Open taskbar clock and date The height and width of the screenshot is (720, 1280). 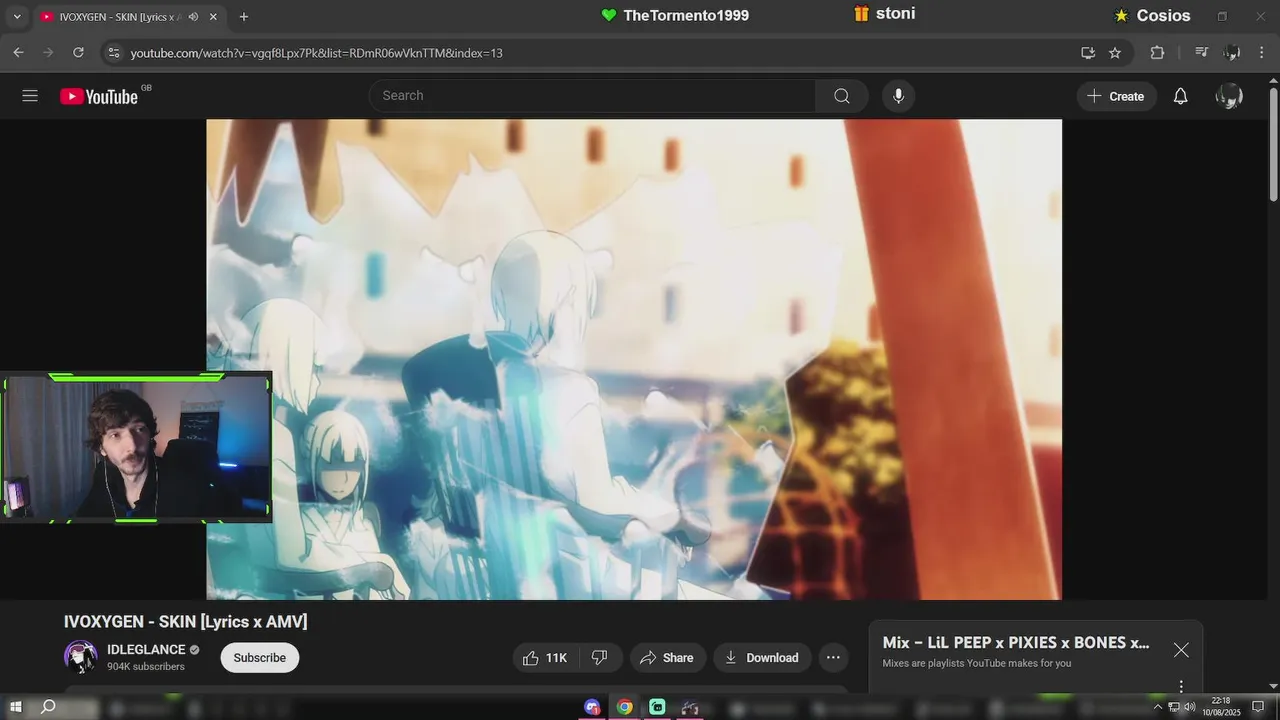pyautogui.click(x=1221, y=707)
